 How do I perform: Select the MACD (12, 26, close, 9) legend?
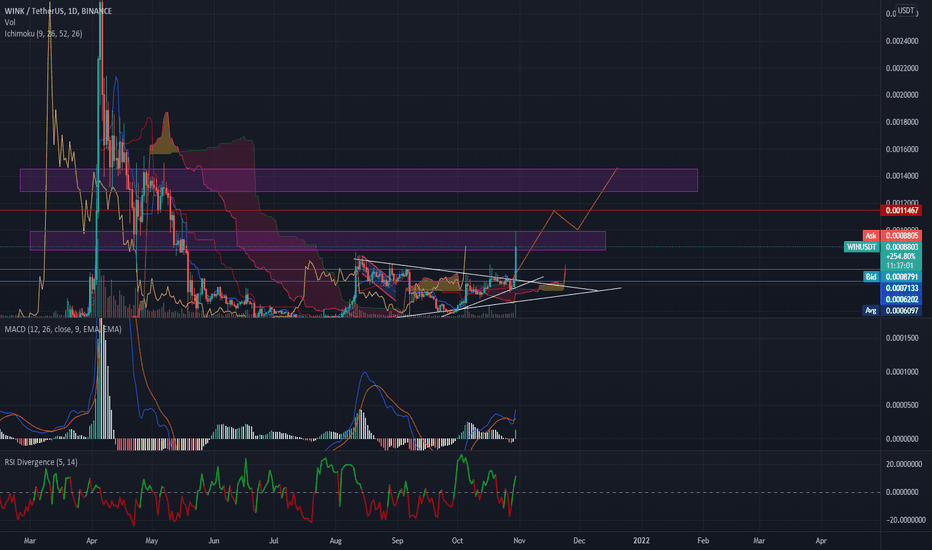pyautogui.click(x=63, y=329)
